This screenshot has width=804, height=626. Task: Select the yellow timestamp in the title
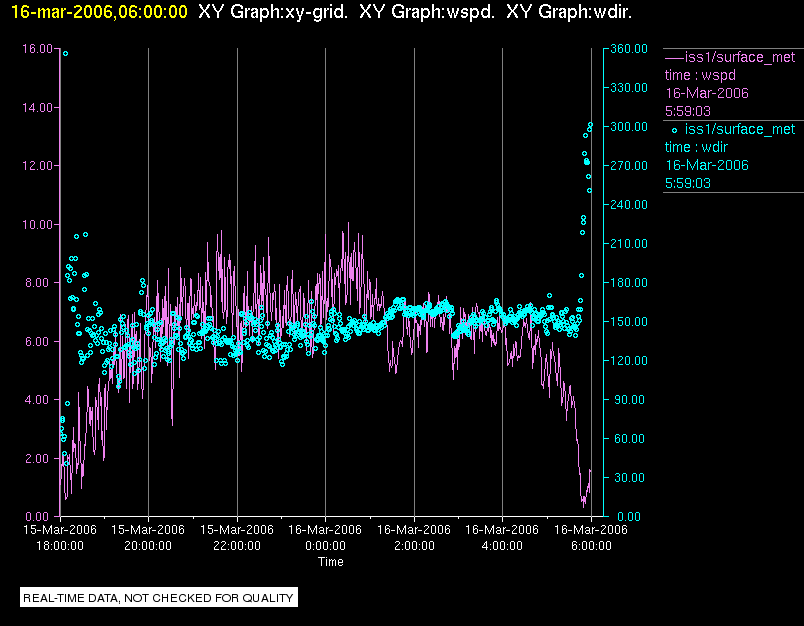tap(99, 11)
